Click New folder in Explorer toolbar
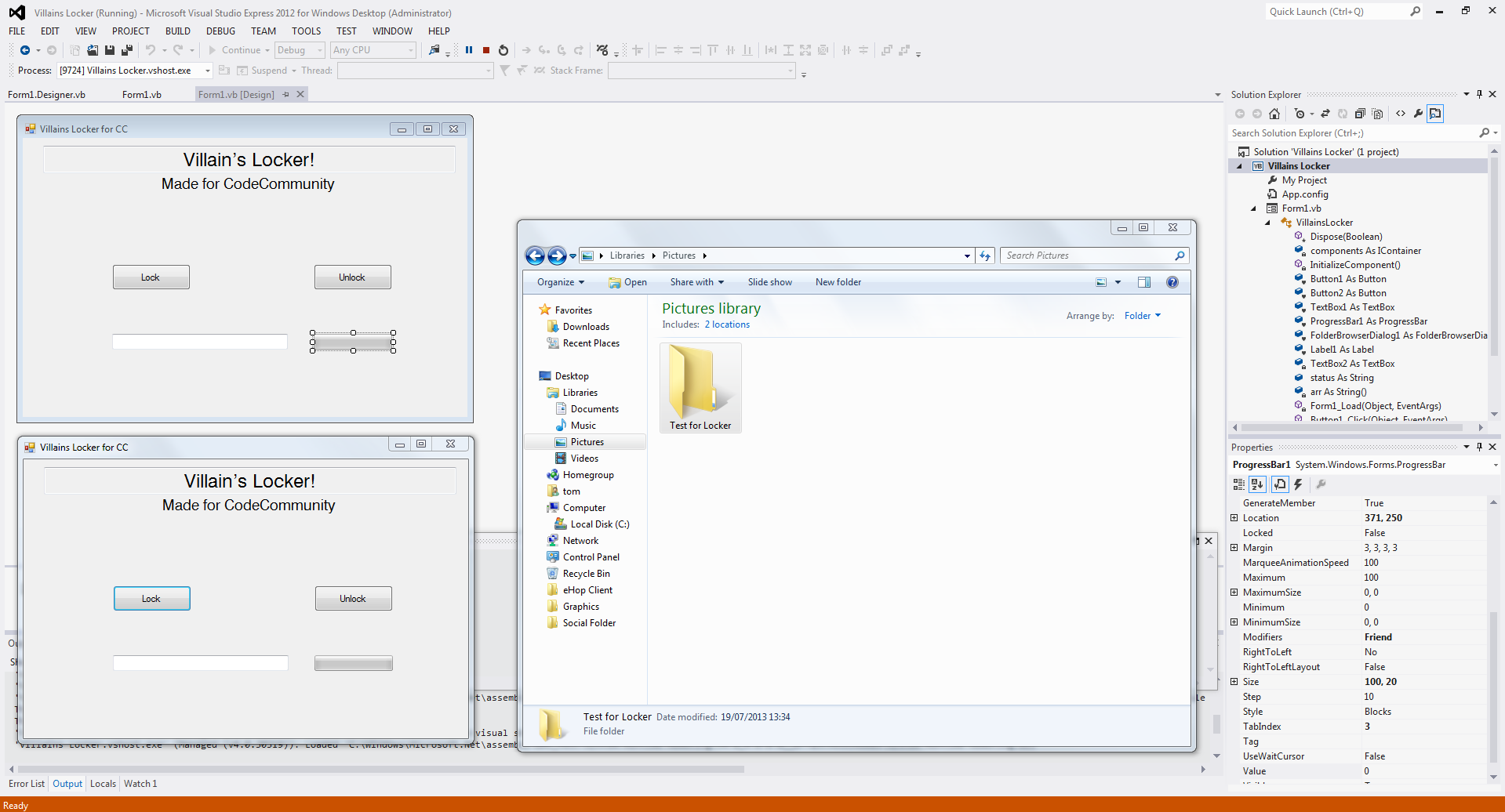This screenshot has height=812, width=1505. coord(838,282)
